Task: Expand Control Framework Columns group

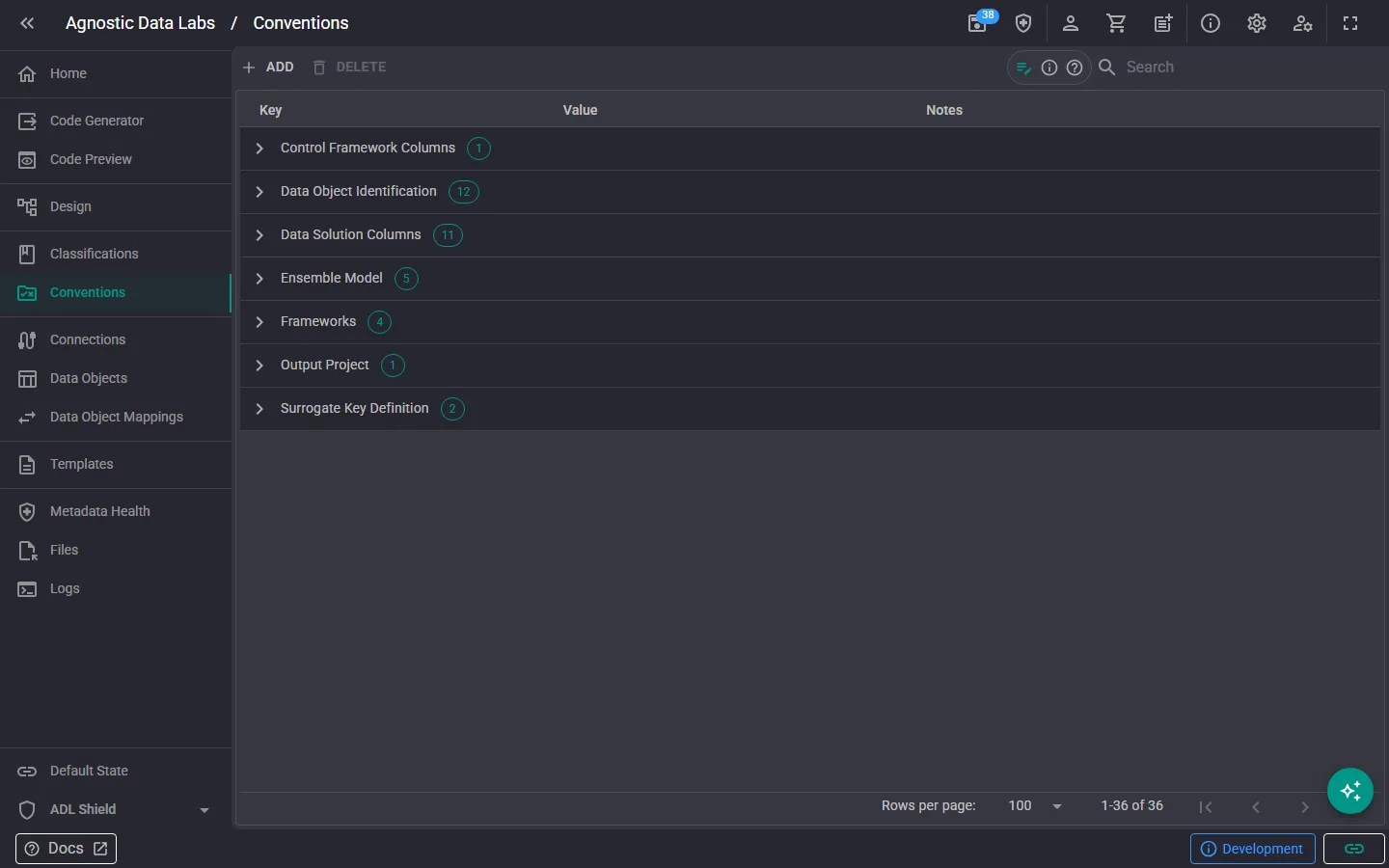Action: pos(259,149)
